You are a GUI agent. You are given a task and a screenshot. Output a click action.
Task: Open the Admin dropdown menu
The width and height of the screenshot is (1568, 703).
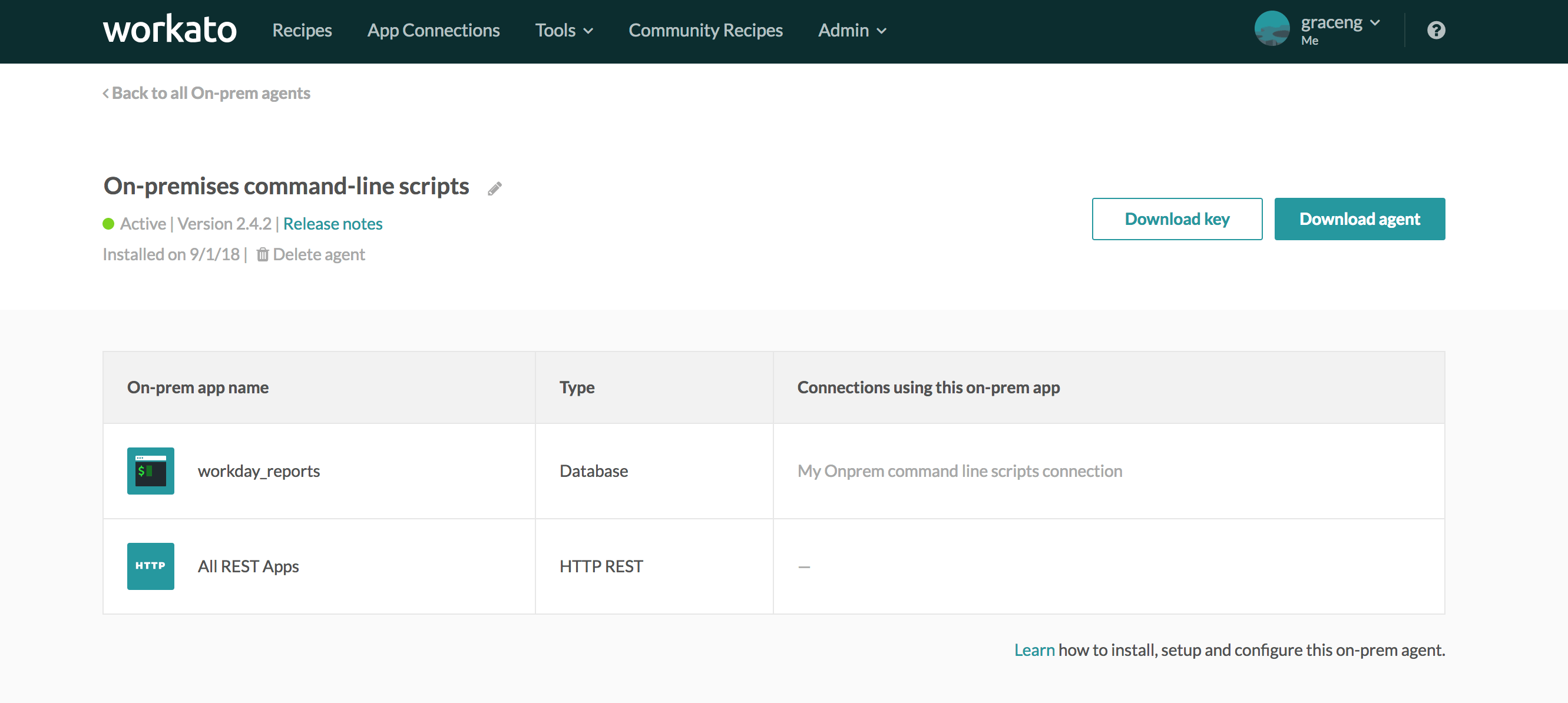point(852,31)
